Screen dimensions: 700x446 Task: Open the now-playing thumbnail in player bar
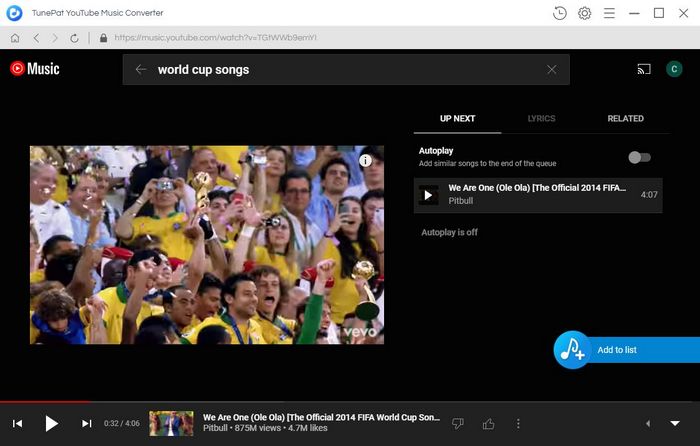(x=171, y=423)
